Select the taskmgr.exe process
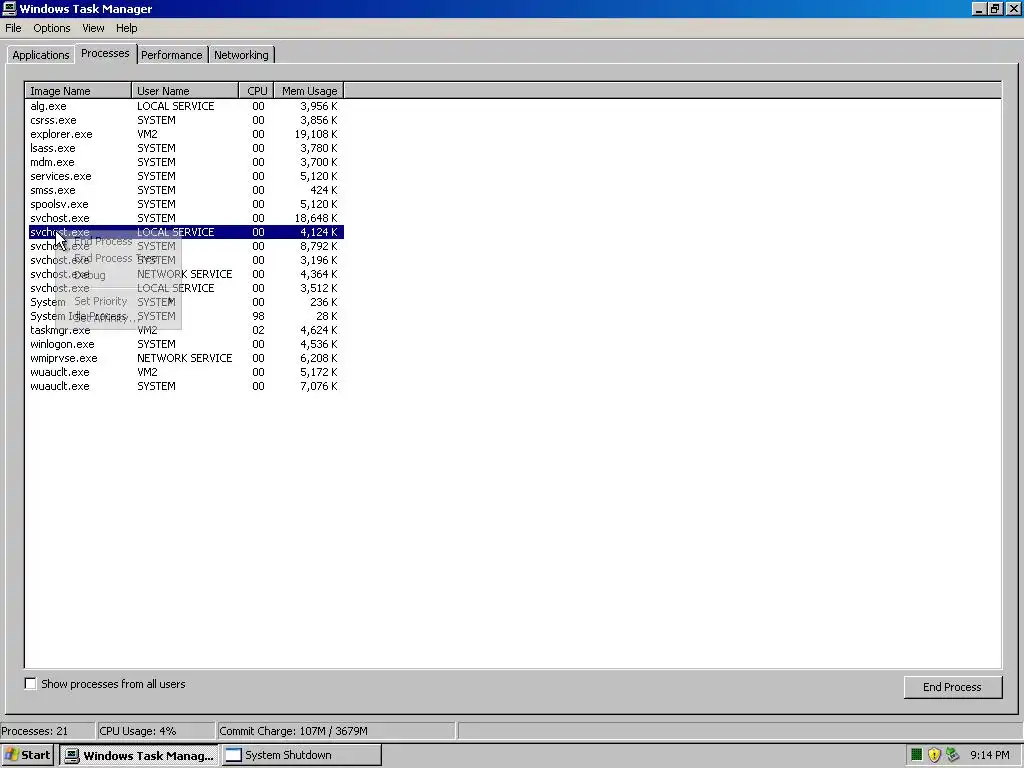1024x768 pixels. click(184, 330)
